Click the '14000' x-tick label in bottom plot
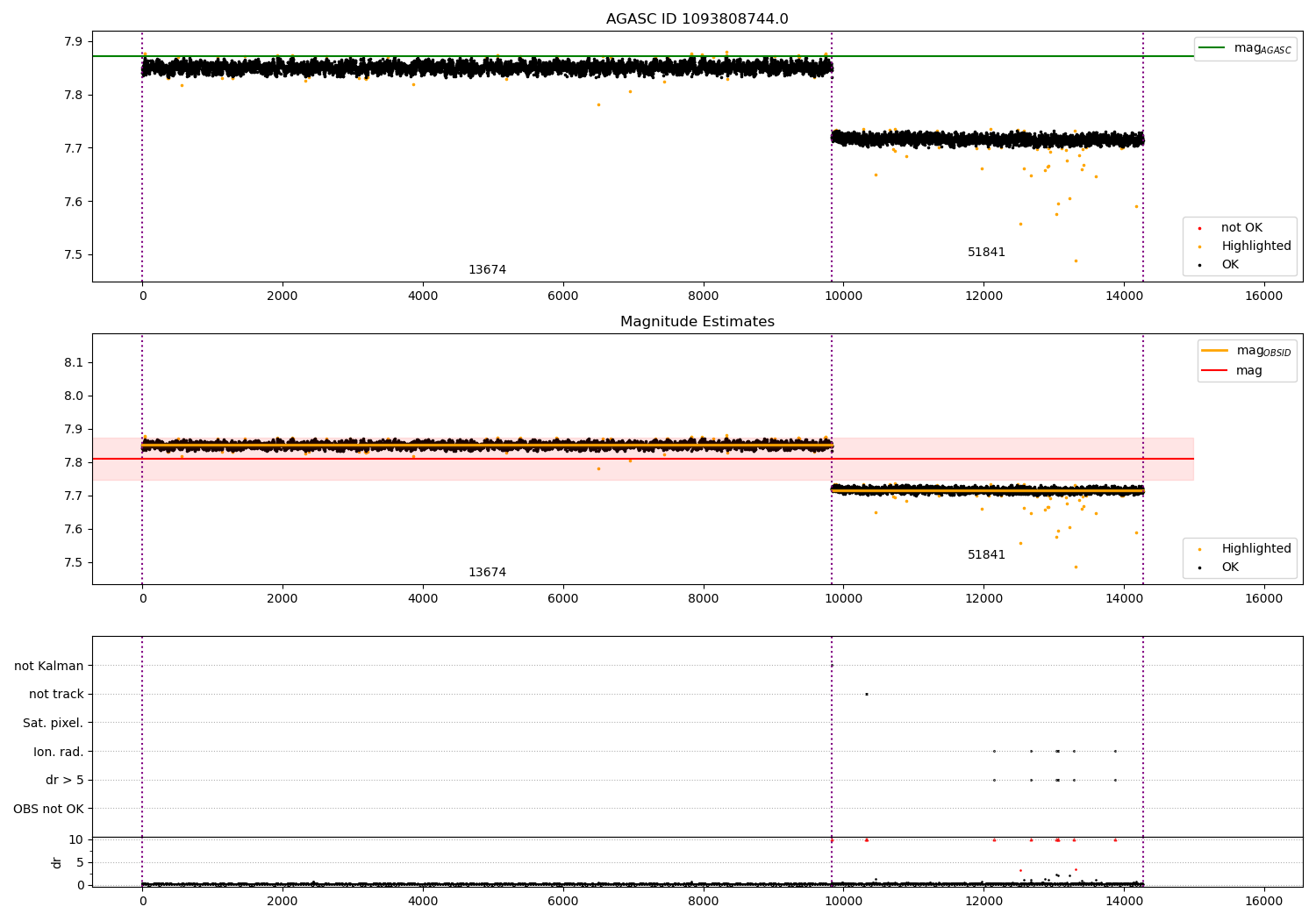The height and width of the screenshot is (921, 1316). coord(1124,902)
